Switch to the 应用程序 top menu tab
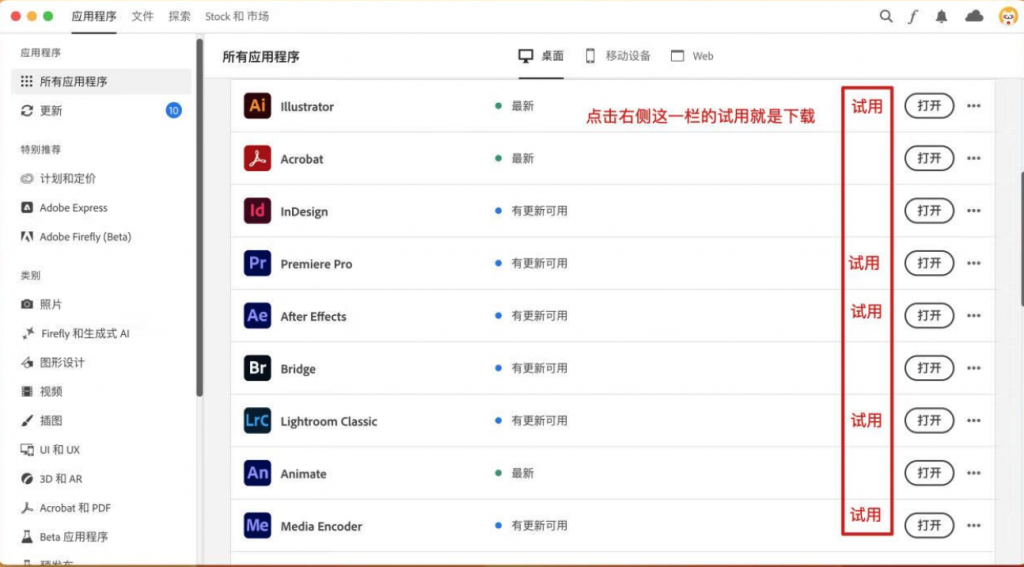1024x567 pixels. [94, 16]
